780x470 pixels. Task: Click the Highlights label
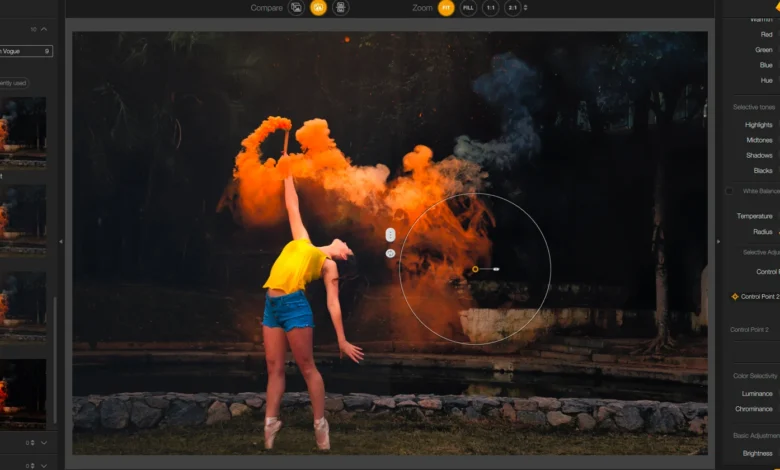click(x=759, y=125)
